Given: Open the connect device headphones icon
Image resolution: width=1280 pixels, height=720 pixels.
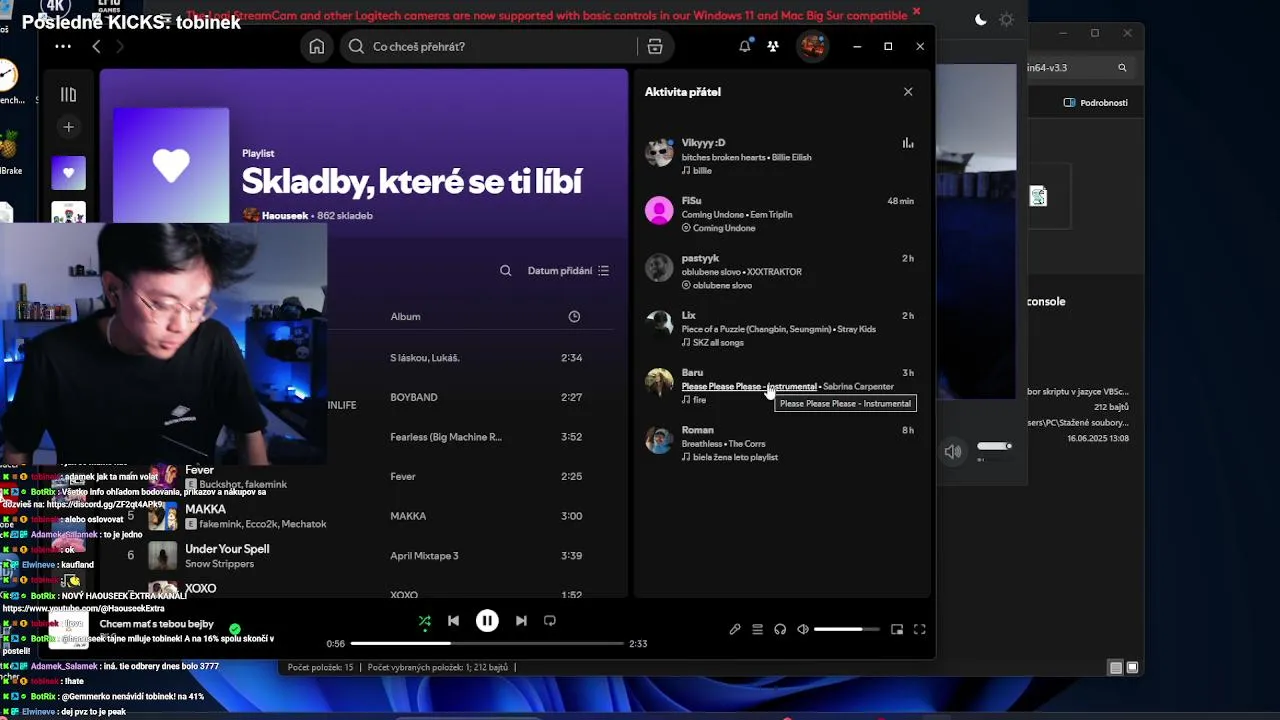Looking at the screenshot, I should tap(780, 630).
